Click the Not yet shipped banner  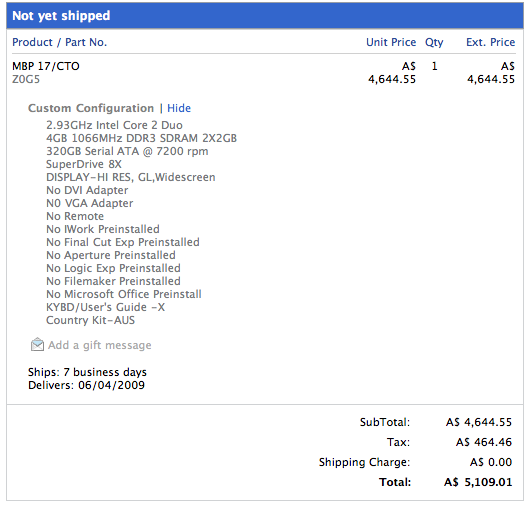tap(265, 16)
